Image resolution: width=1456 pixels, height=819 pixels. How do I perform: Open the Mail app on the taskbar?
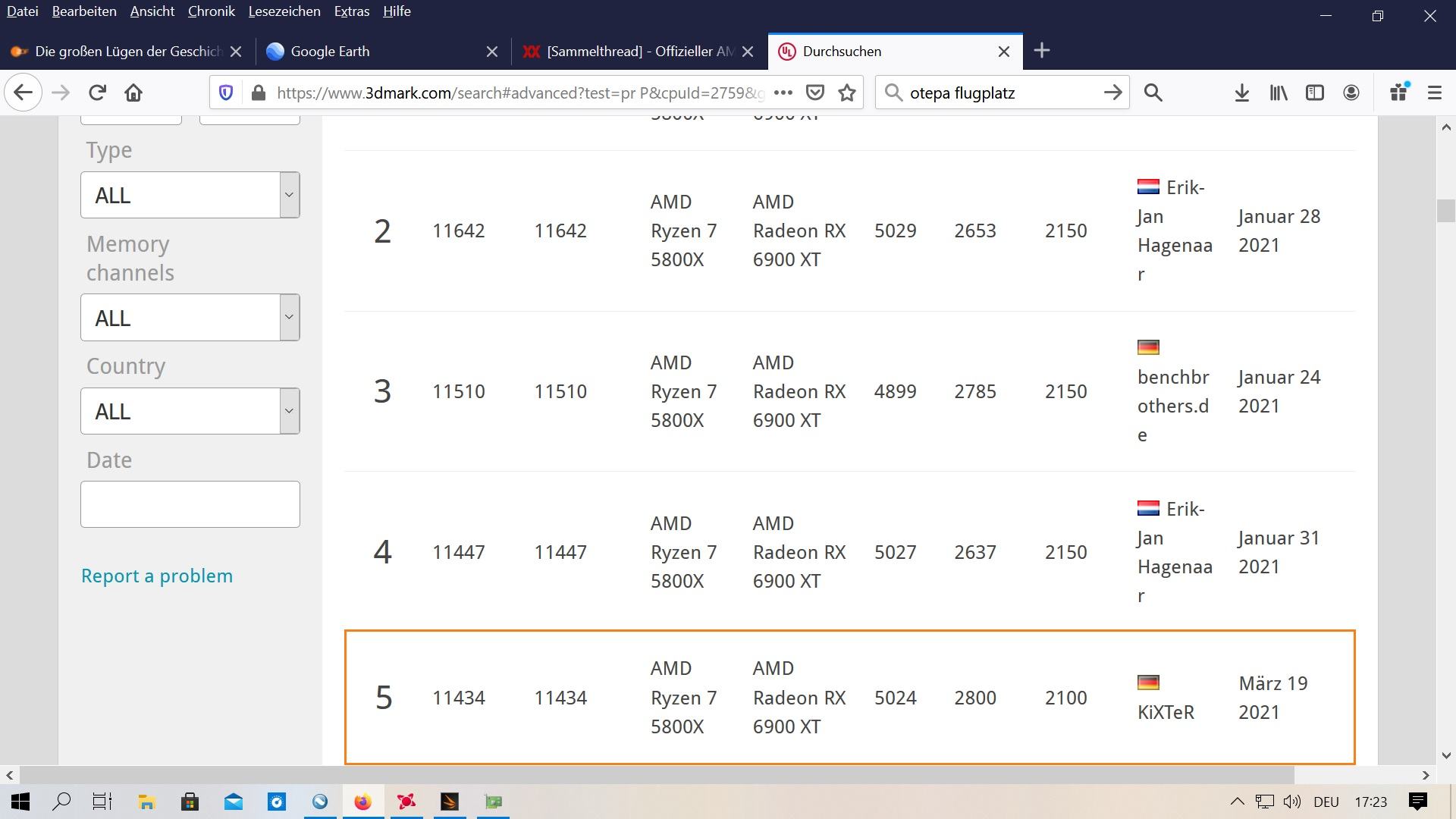(234, 802)
